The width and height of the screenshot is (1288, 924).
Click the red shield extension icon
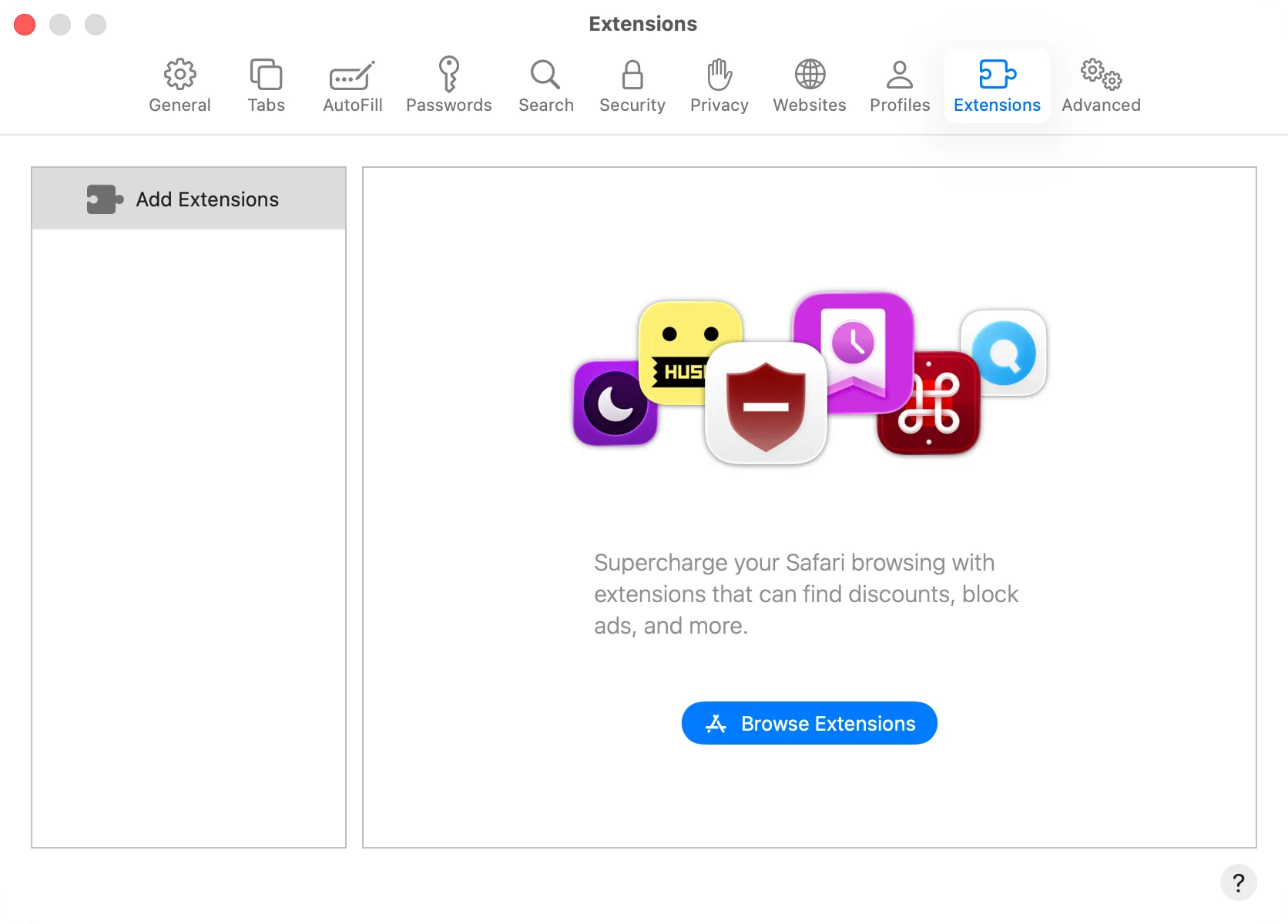pos(766,403)
